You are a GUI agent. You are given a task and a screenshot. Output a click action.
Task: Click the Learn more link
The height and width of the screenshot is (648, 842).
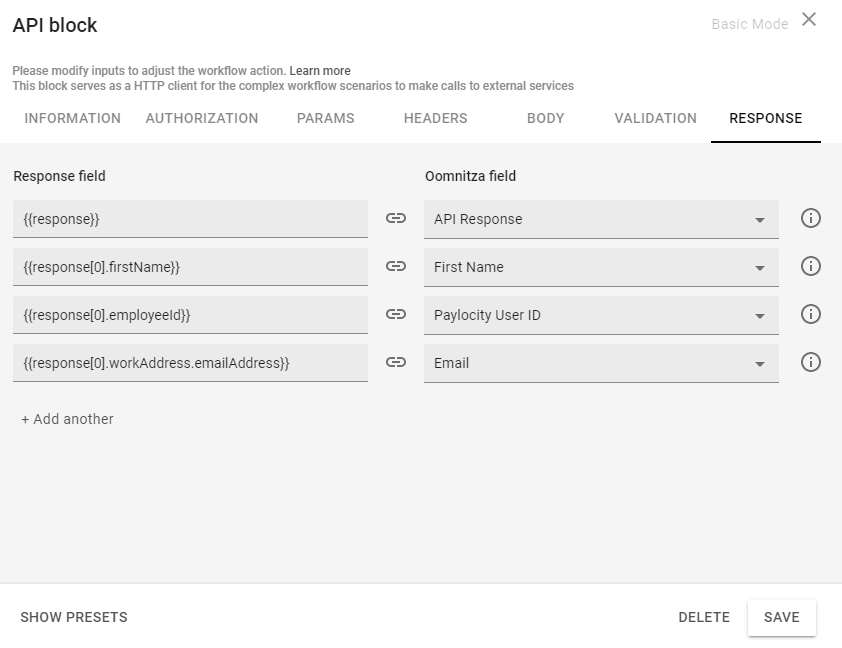coord(320,71)
